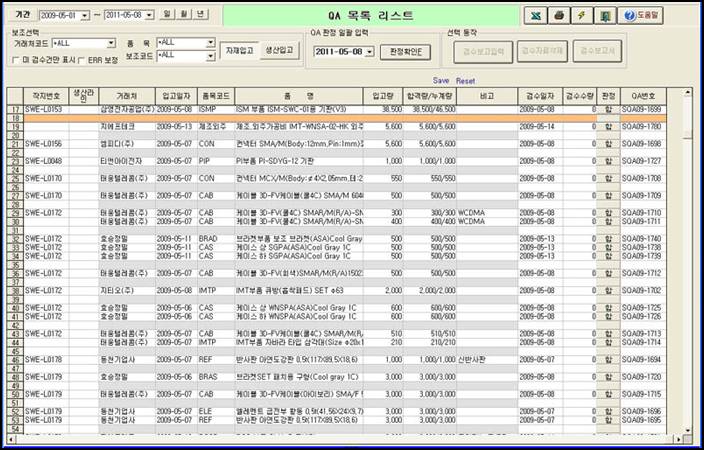This screenshot has height=450, width=704.
Task: Select the highlighted orange row 18 header
Action: tap(16, 119)
